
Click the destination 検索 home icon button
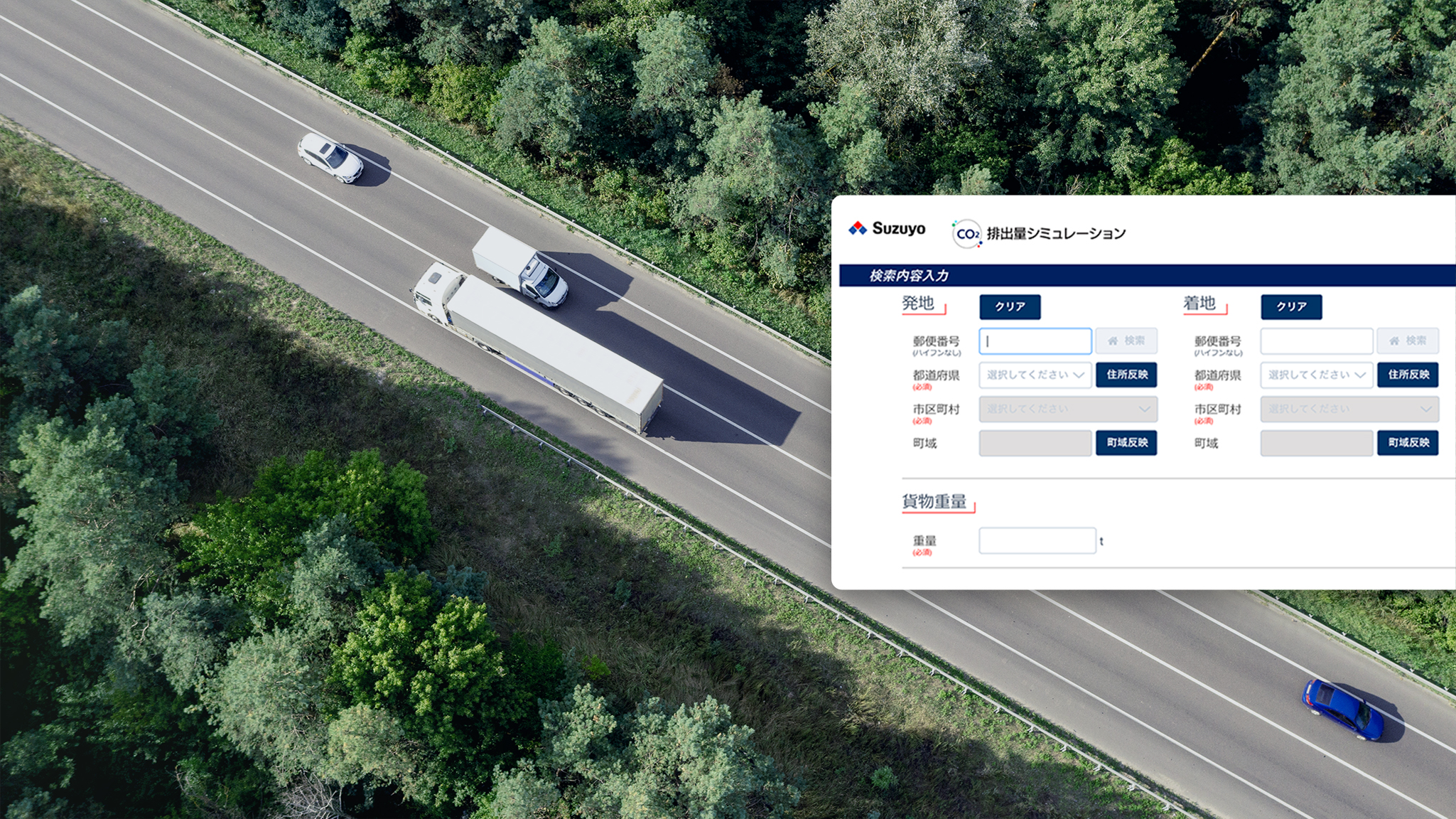1407,341
